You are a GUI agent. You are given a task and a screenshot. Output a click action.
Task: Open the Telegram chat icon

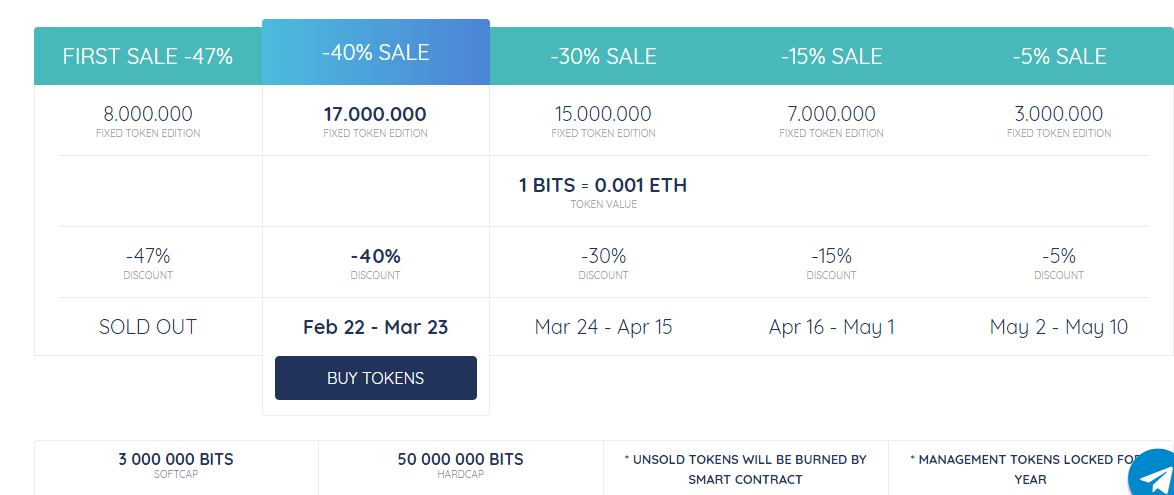click(x=1154, y=477)
